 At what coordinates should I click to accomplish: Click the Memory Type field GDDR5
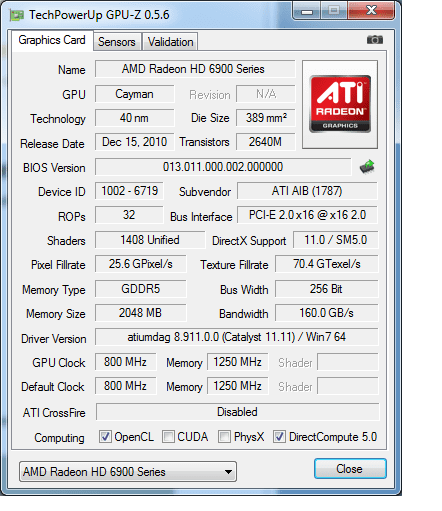141,289
